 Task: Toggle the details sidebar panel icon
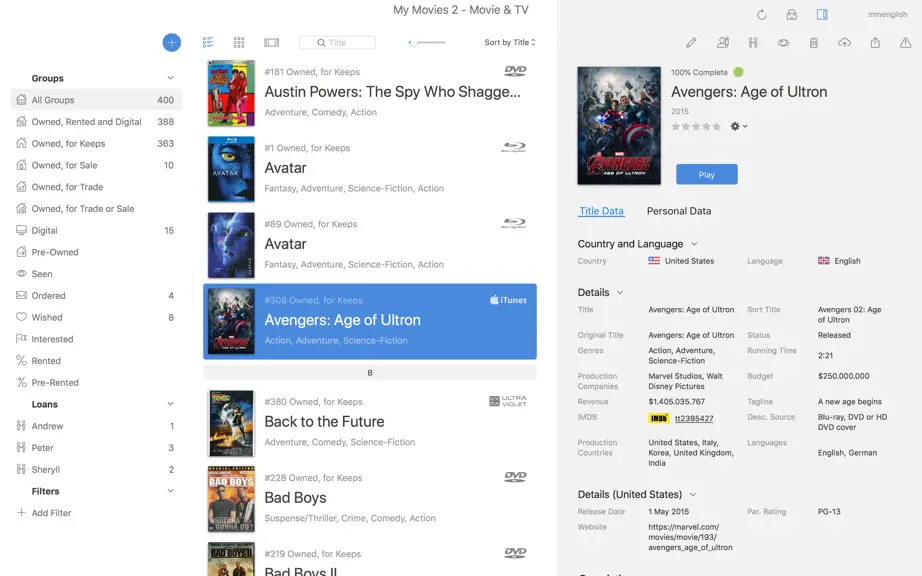tap(822, 14)
